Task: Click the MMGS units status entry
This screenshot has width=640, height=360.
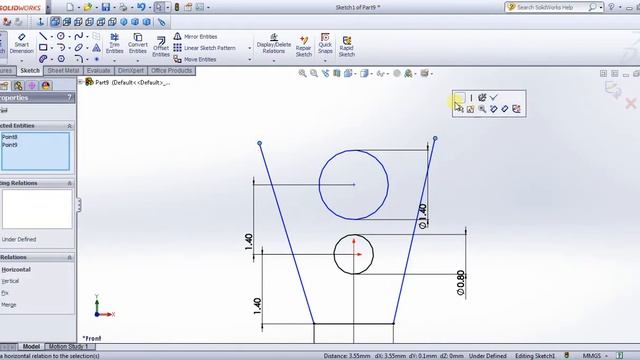Action: tap(591, 356)
